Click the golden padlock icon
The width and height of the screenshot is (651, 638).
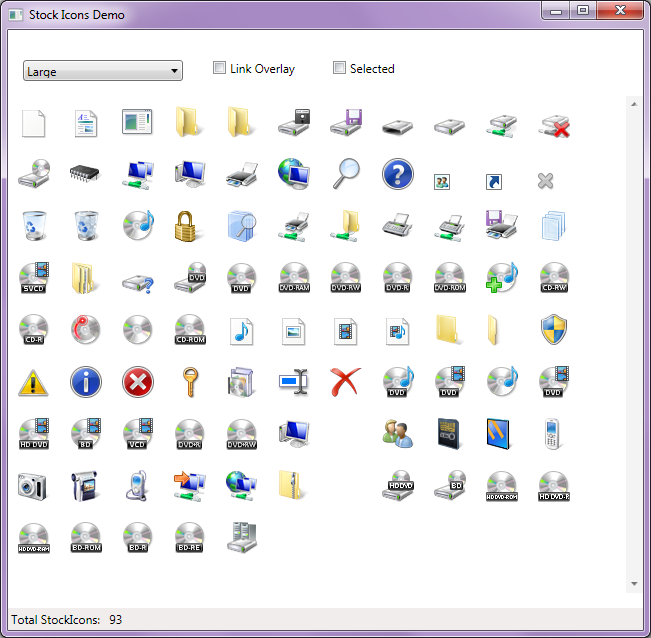click(189, 226)
